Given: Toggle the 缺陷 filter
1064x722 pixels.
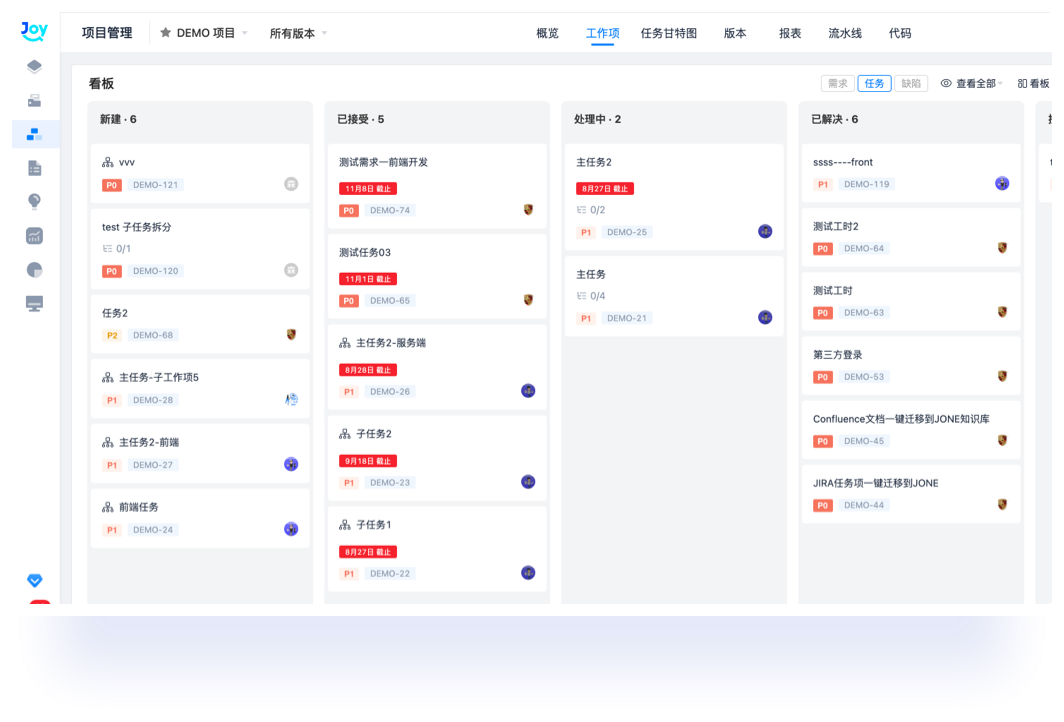Looking at the screenshot, I should (x=911, y=83).
